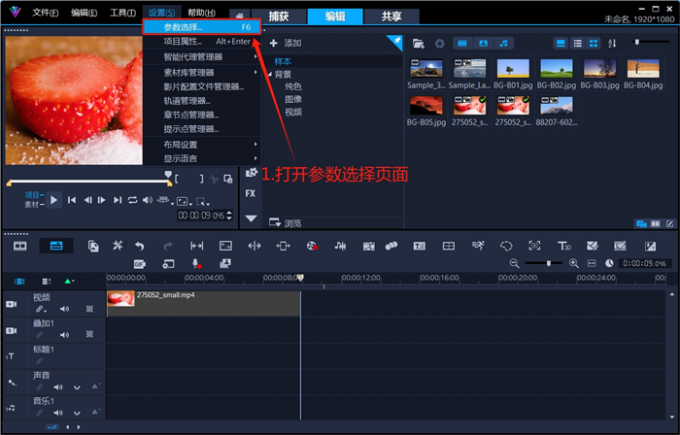Collapse the 背景 tree node
The height and width of the screenshot is (435, 680).
(270, 74)
